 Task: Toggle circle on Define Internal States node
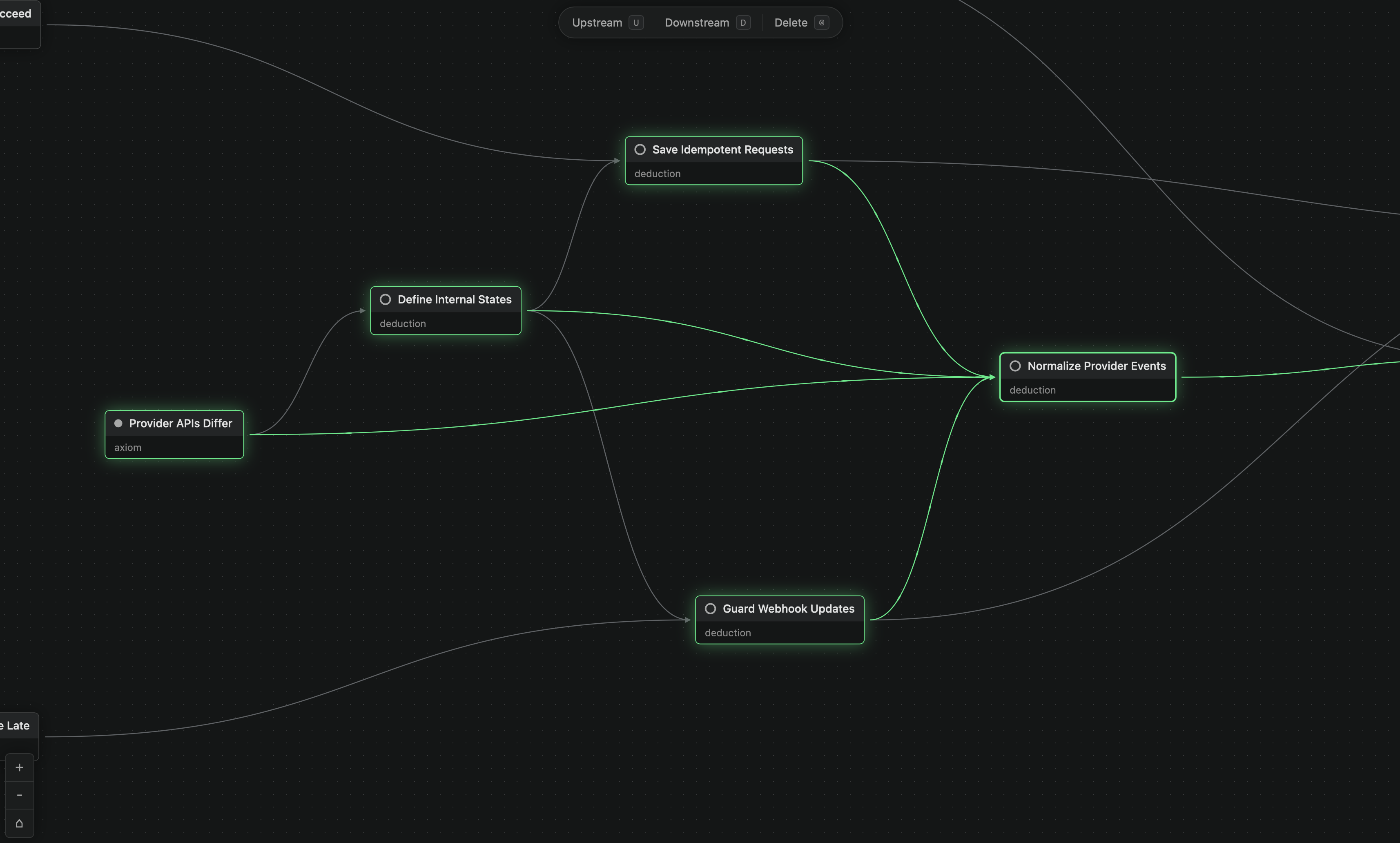(x=385, y=299)
